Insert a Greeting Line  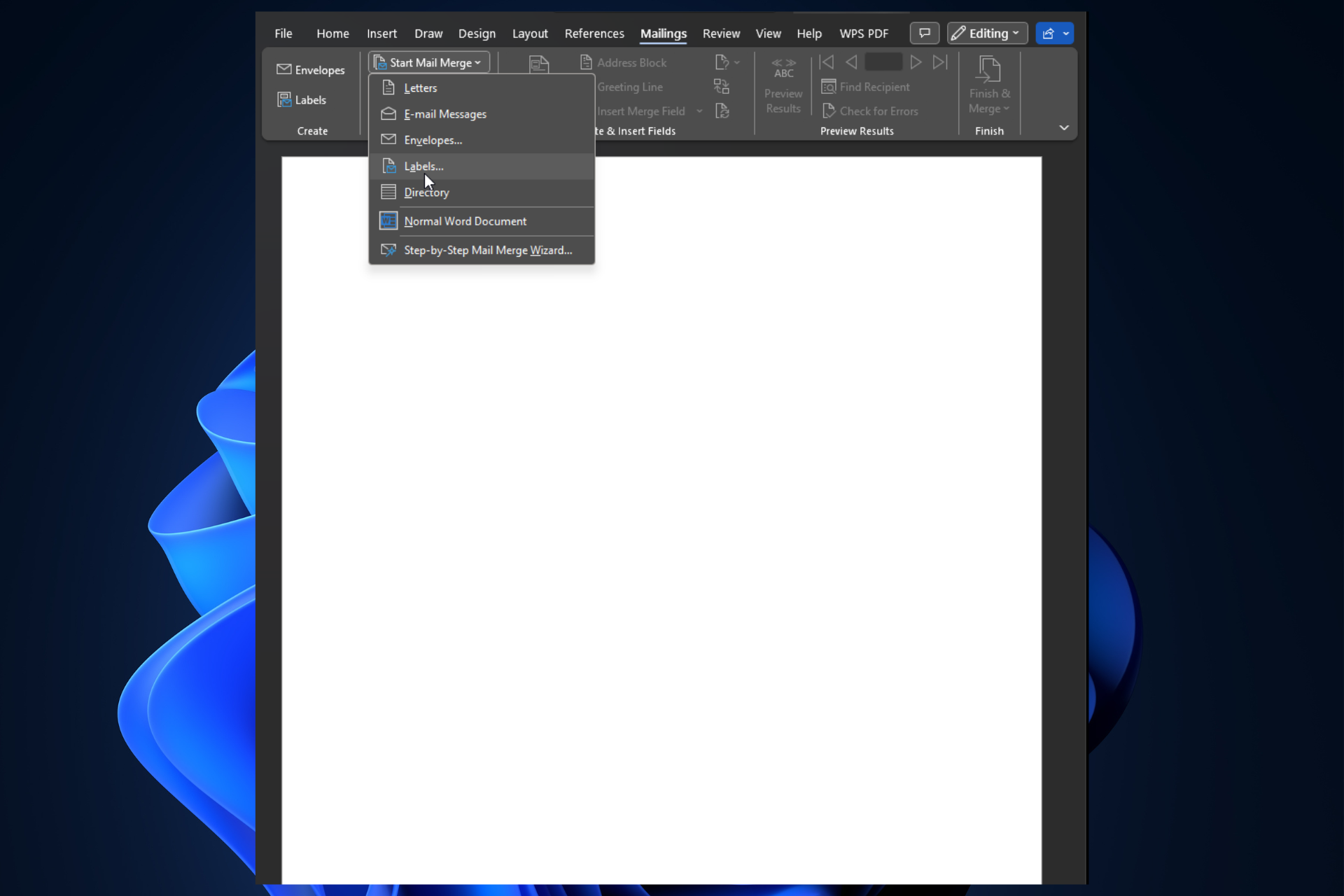(x=629, y=87)
